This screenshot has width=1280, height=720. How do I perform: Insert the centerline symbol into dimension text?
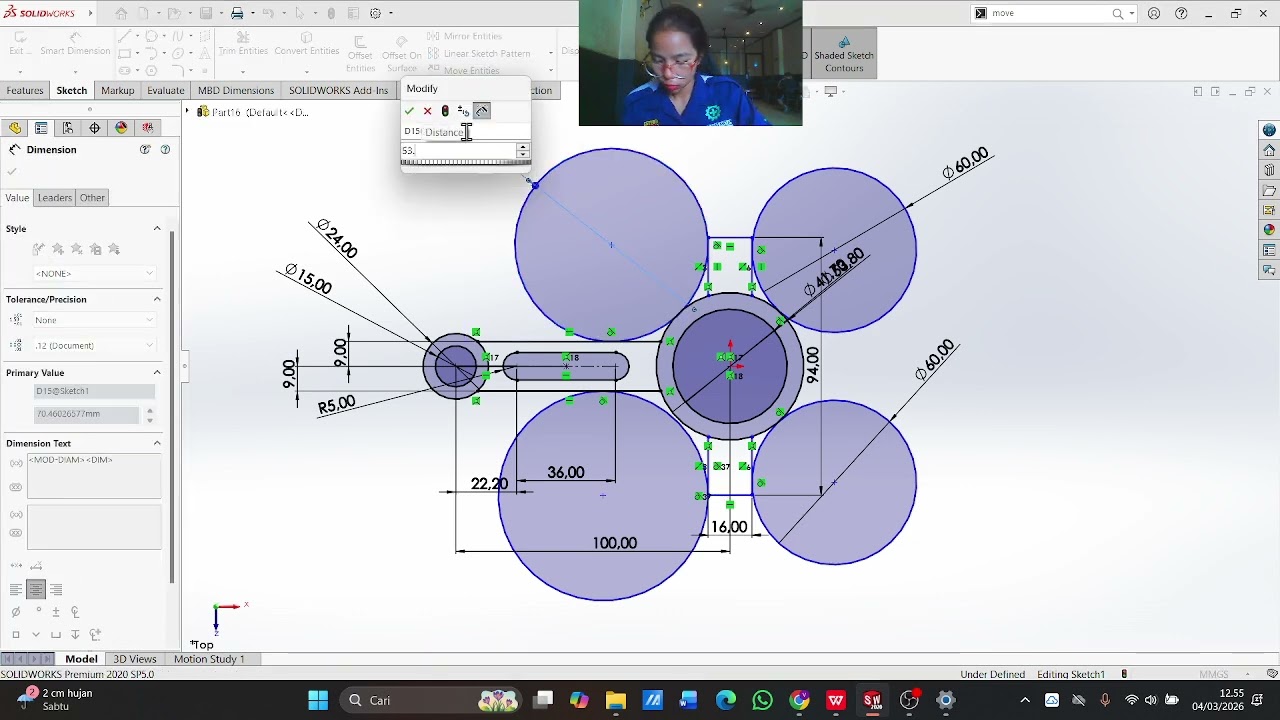pos(76,612)
